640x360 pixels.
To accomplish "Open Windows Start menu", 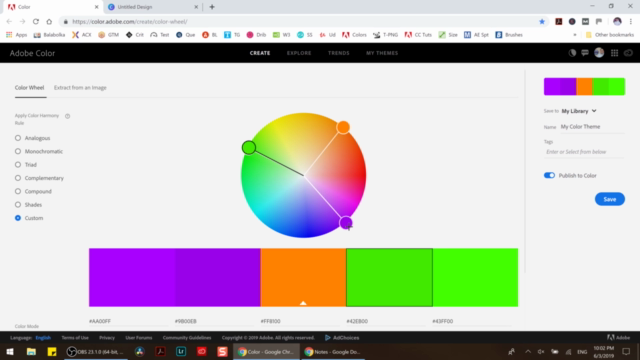I will point(10,351).
